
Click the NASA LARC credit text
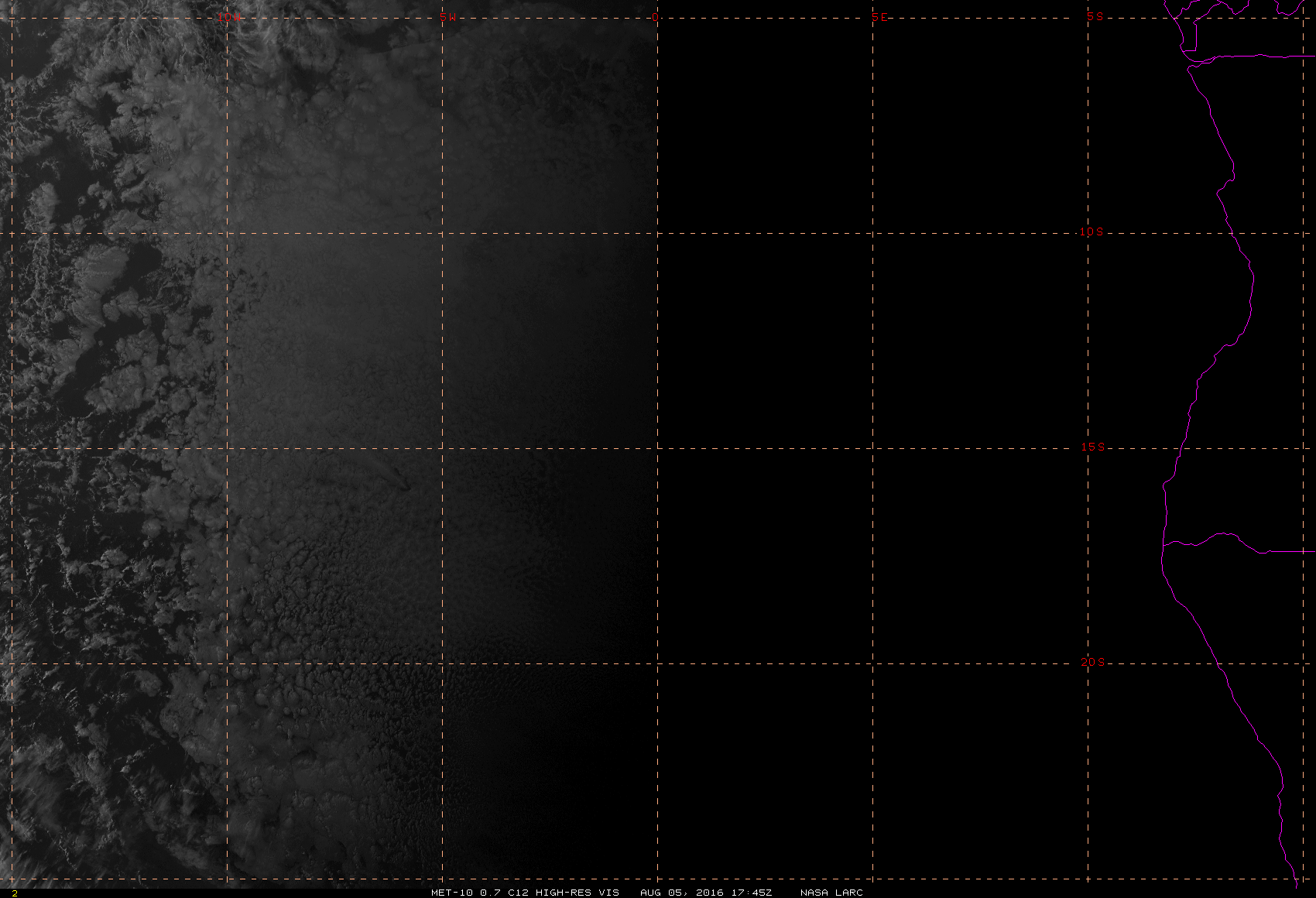(831, 893)
